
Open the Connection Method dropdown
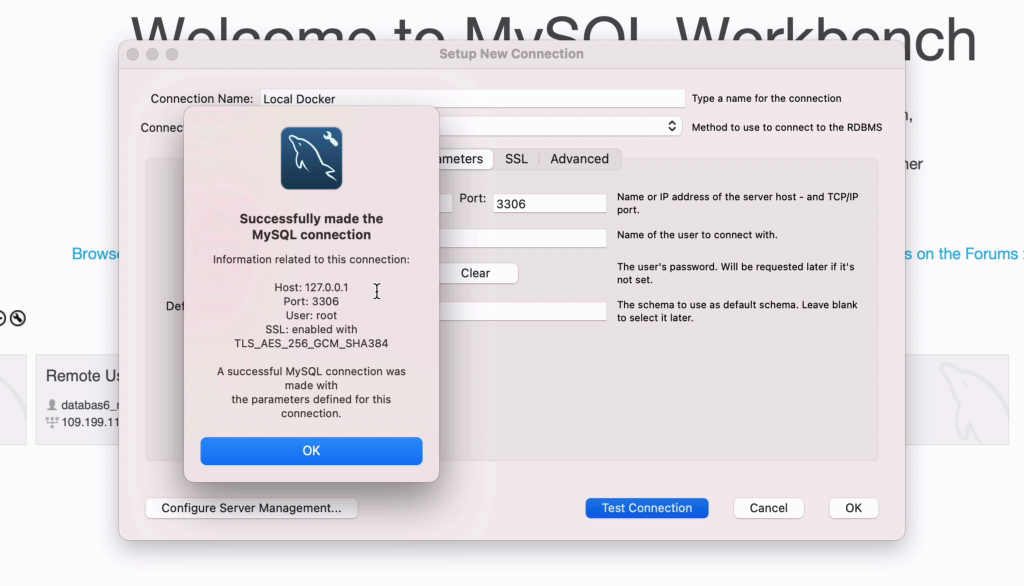click(672, 127)
